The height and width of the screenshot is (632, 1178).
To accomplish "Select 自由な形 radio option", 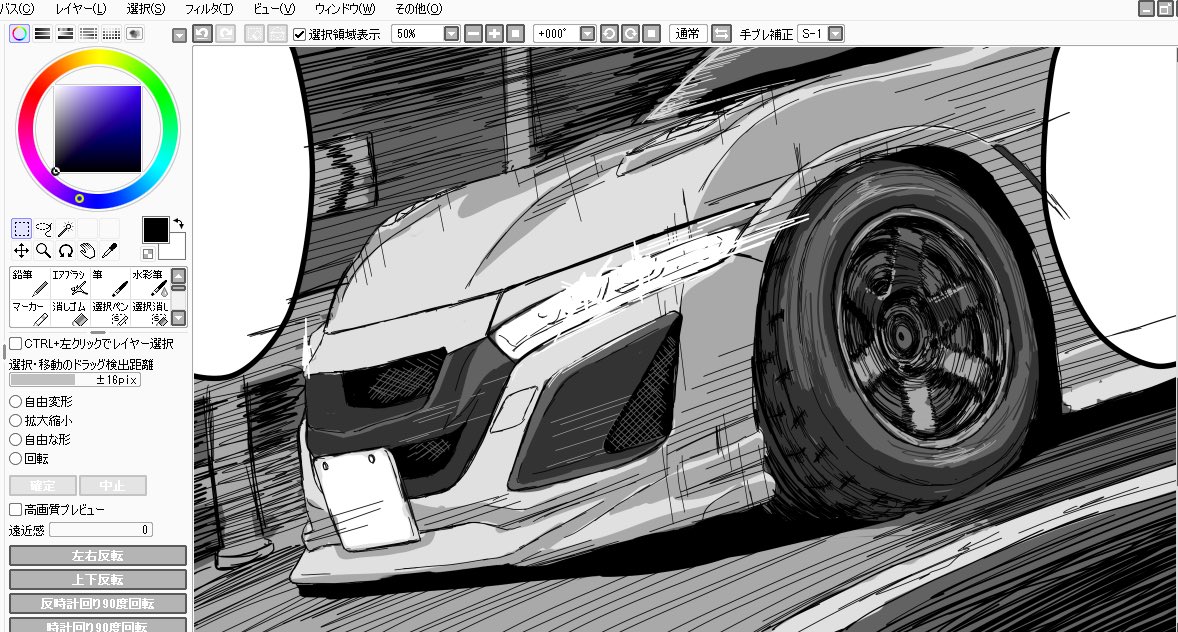I will point(15,440).
